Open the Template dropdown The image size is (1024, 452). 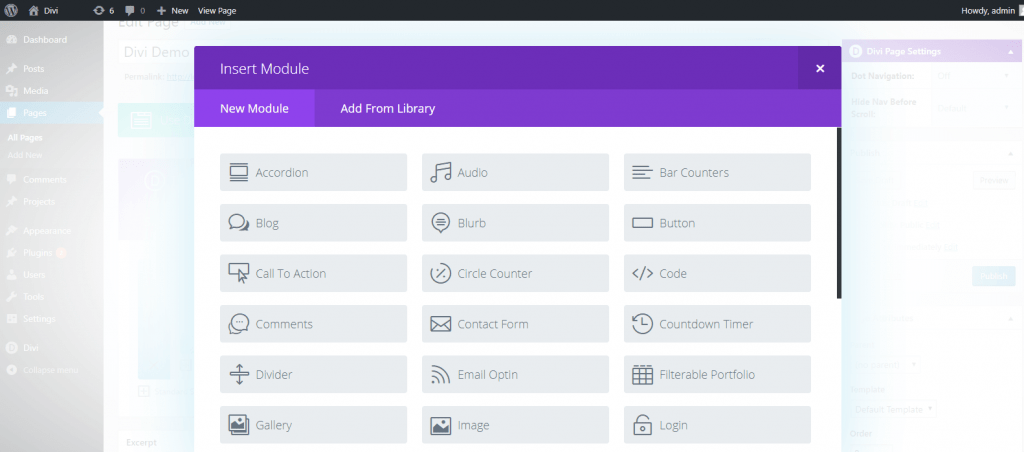(x=894, y=410)
